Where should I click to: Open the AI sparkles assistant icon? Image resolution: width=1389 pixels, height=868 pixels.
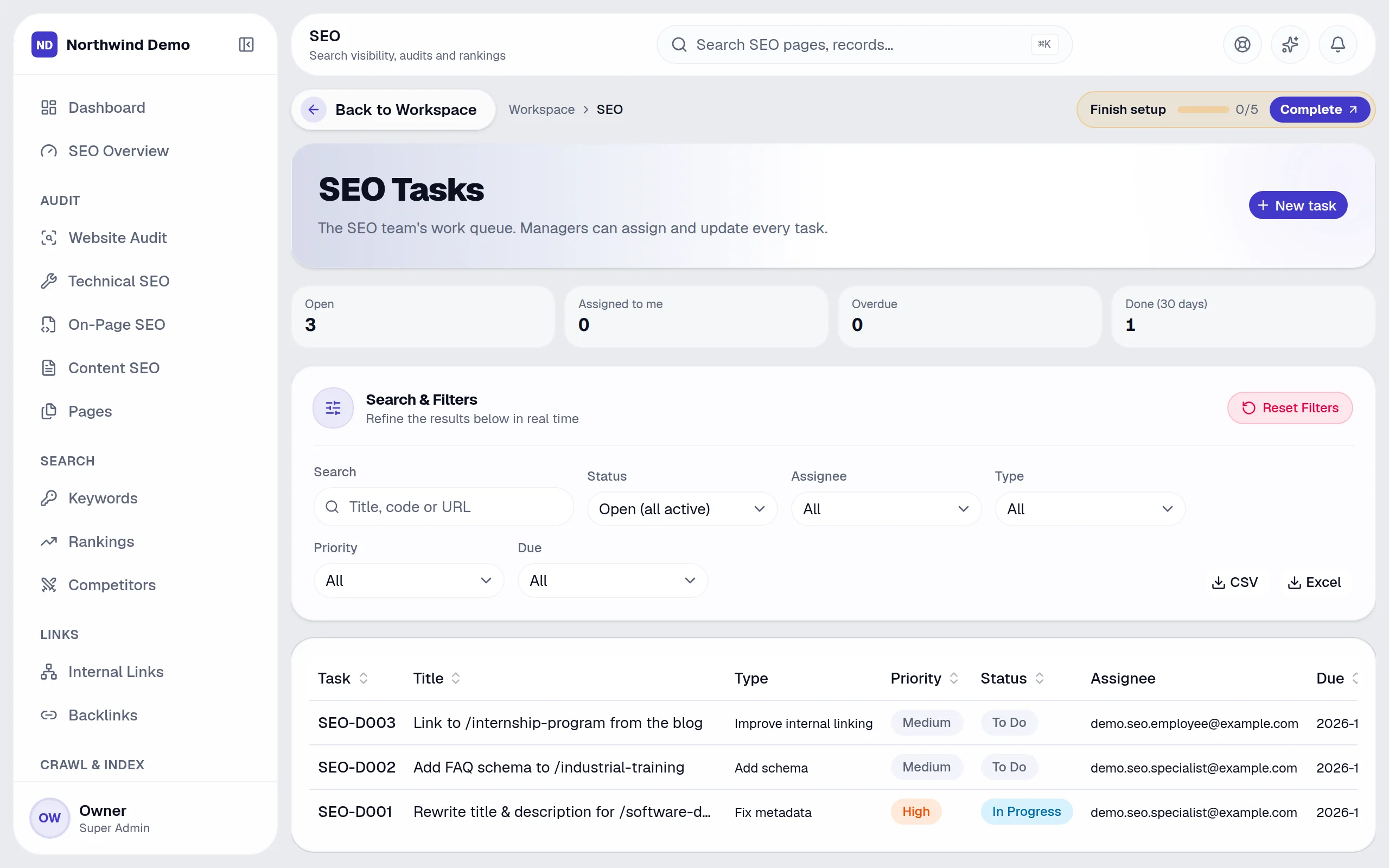tap(1290, 44)
